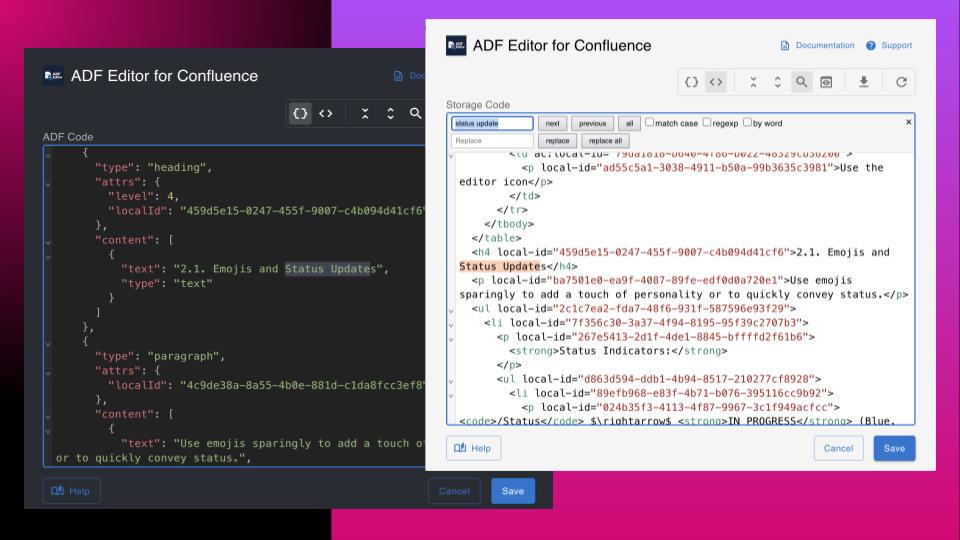Click the "Storage Code" label
This screenshot has width=960, height=540.
pos(478,105)
